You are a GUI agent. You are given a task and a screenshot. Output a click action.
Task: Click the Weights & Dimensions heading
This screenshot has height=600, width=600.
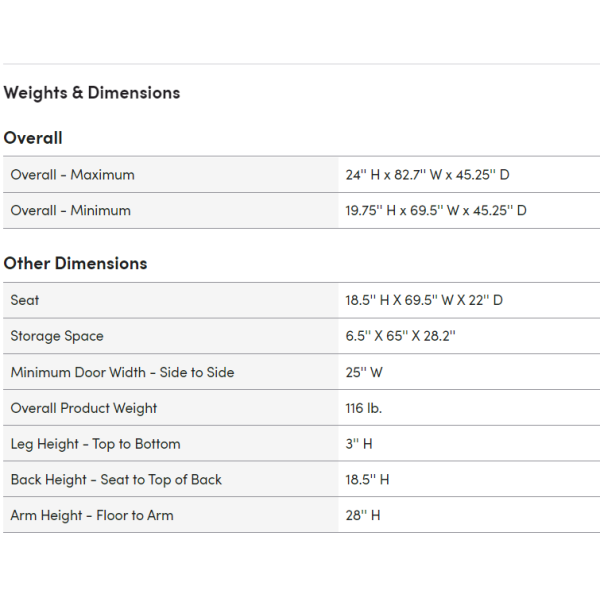pos(92,93)
